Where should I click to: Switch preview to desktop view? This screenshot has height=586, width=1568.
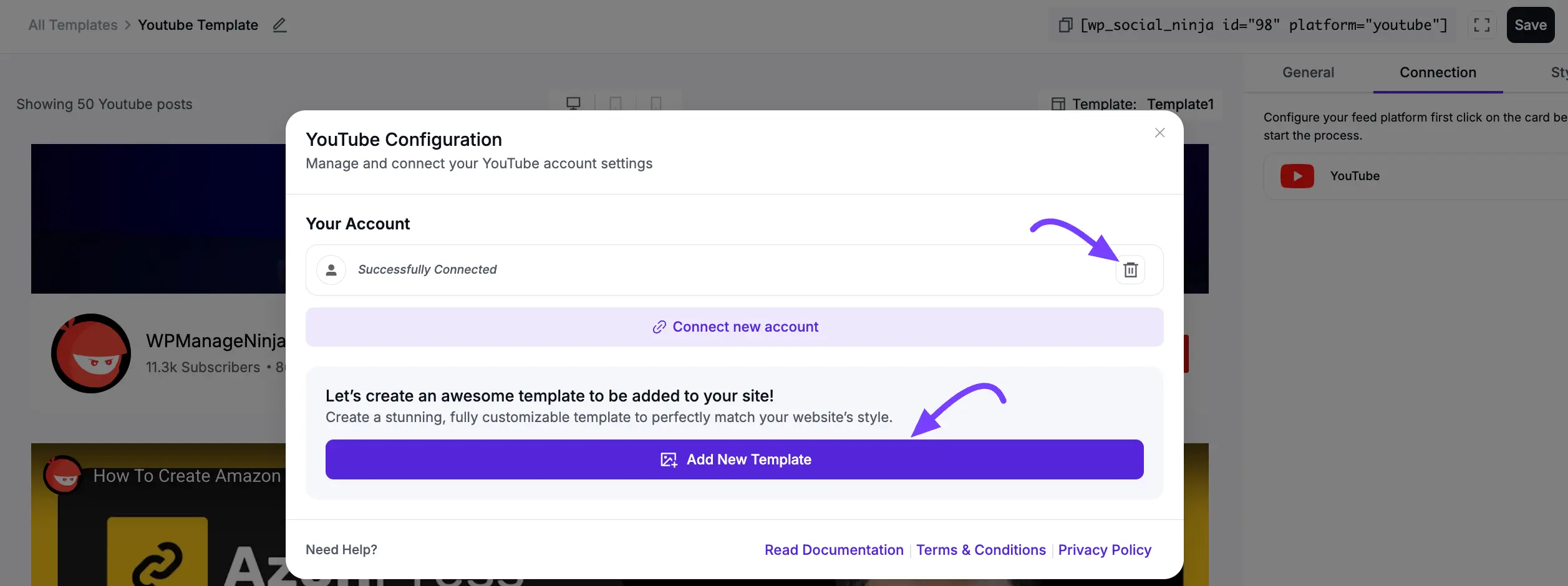point(573,103)
